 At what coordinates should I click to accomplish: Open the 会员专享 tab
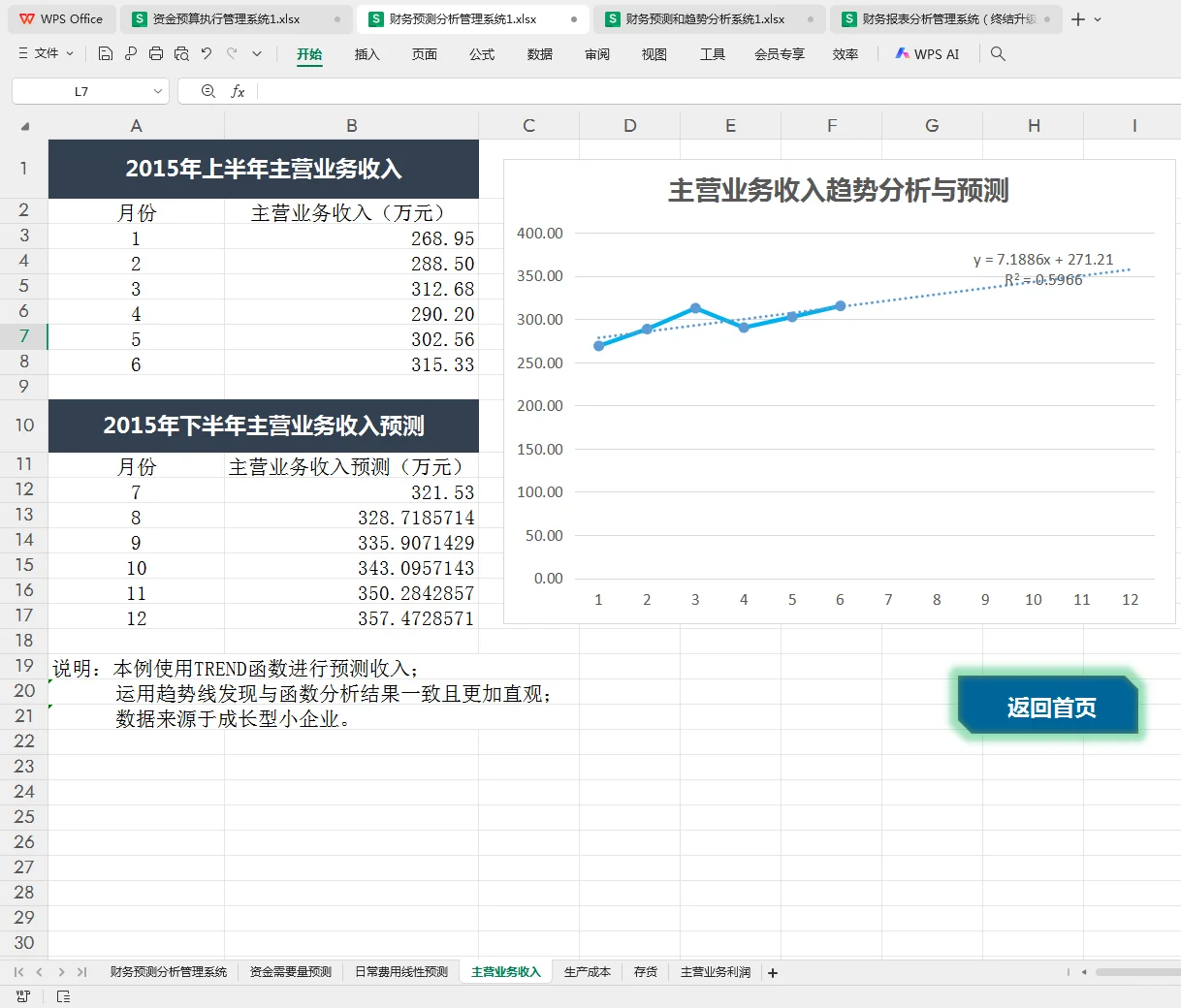click(780, 54)
